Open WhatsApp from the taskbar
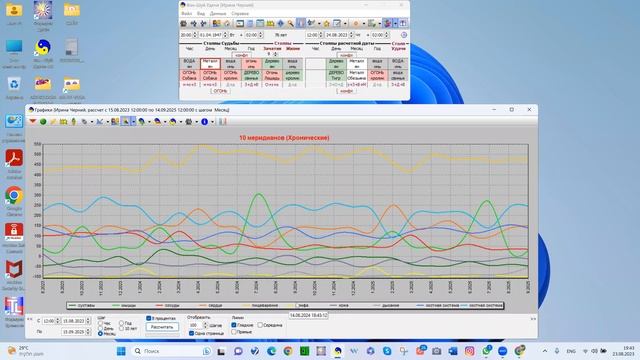The width and height of the screenshot is (640, 360). pyautogui.click(x=486, y=351)
